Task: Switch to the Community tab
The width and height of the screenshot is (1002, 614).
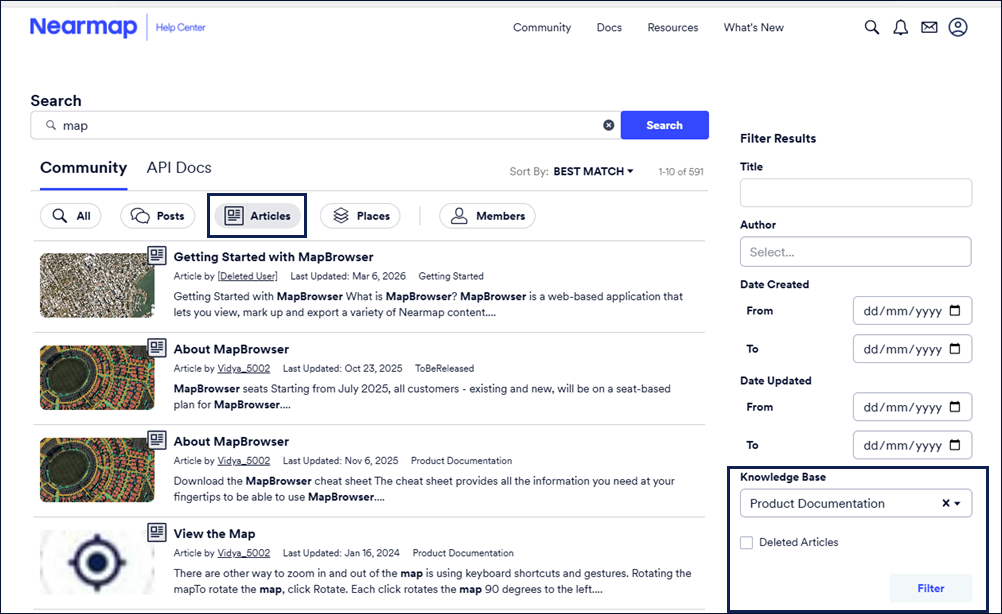Action: tap(84, 168)
